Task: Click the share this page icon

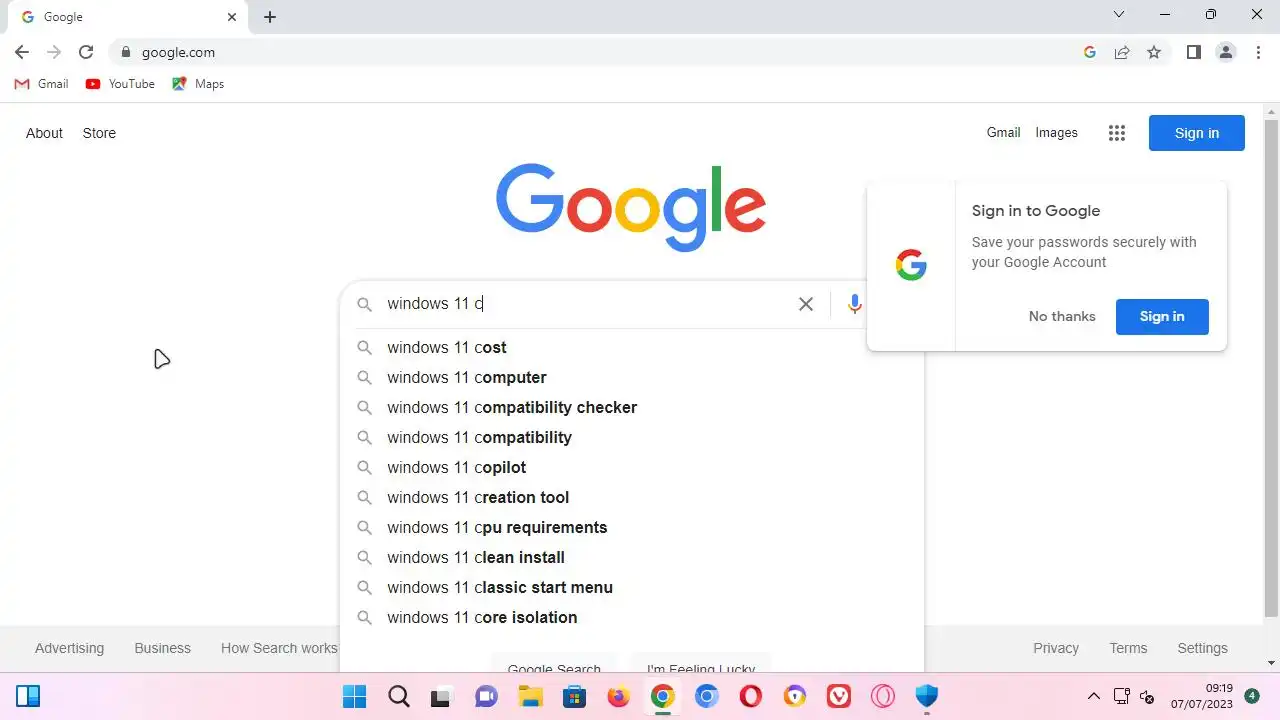Action: [x=1122, y=52]
